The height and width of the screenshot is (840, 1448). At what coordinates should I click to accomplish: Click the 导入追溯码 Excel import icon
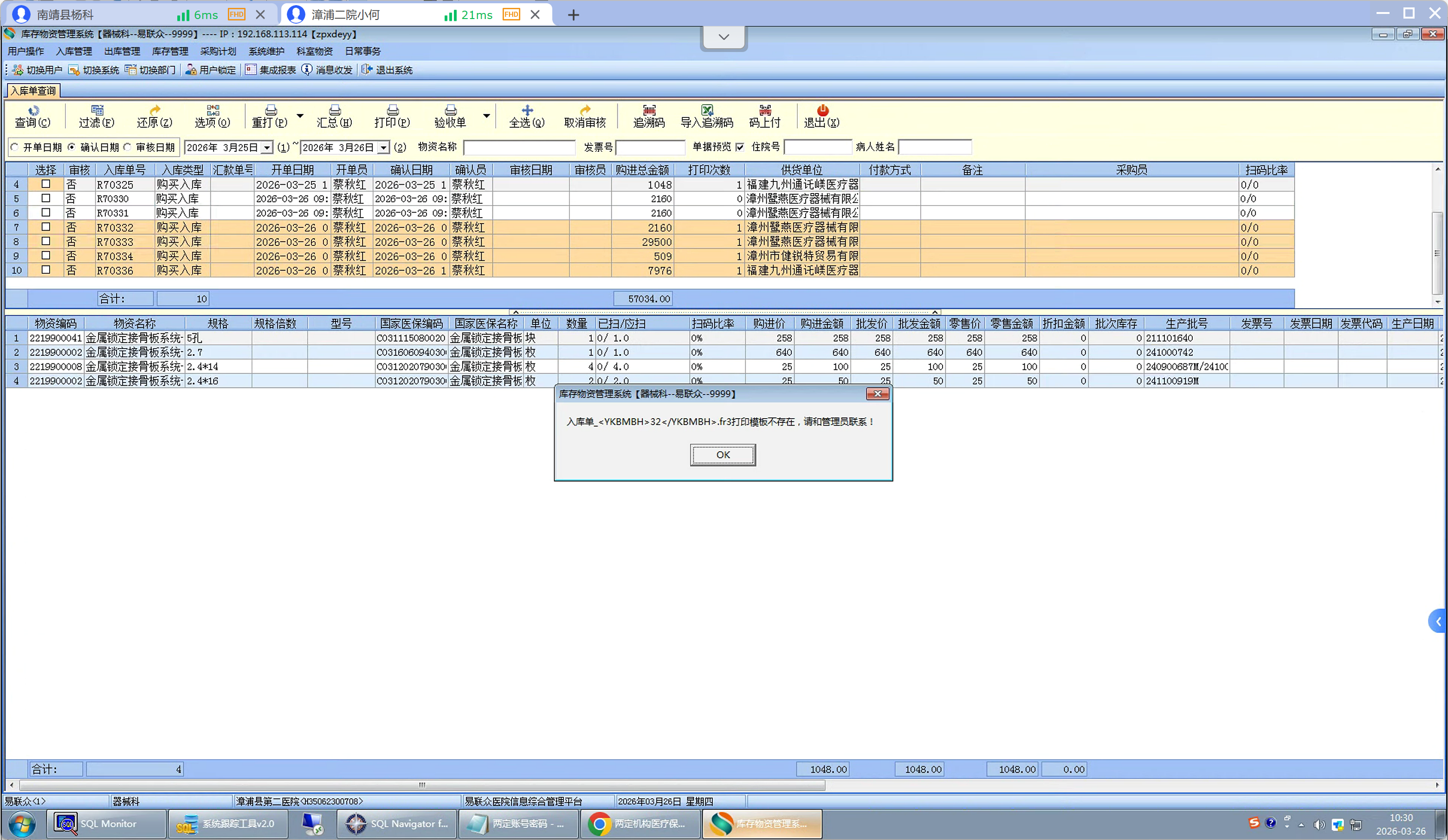tap(707, 110)
